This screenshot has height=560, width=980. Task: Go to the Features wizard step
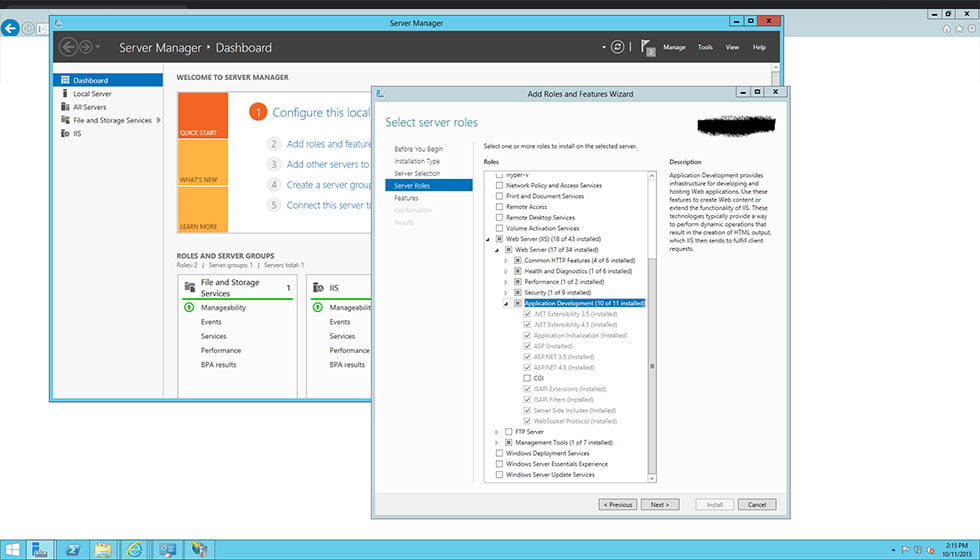406,198
